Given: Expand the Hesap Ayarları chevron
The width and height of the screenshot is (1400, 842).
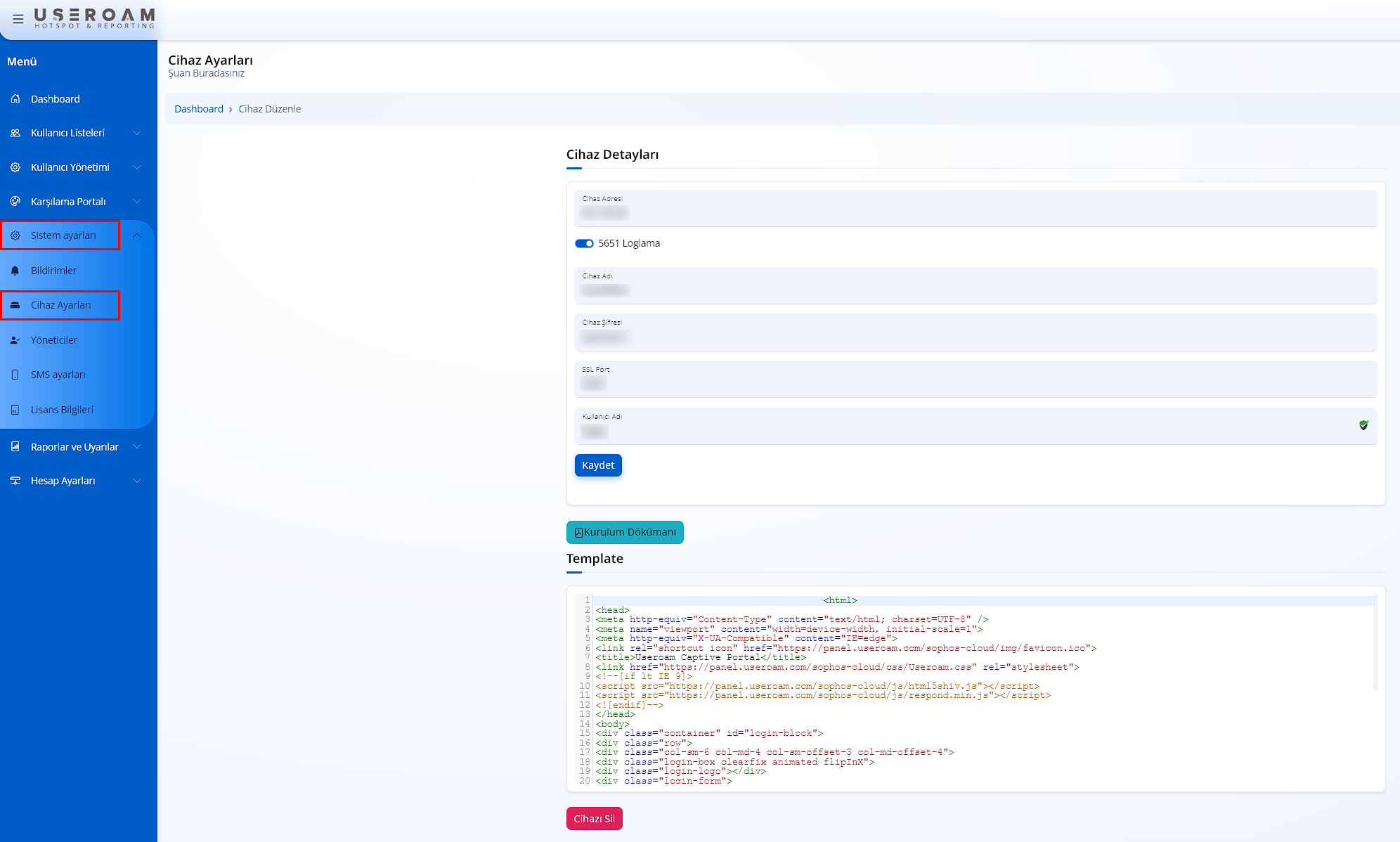Looking at the screenshot, I should coord(137,481).
